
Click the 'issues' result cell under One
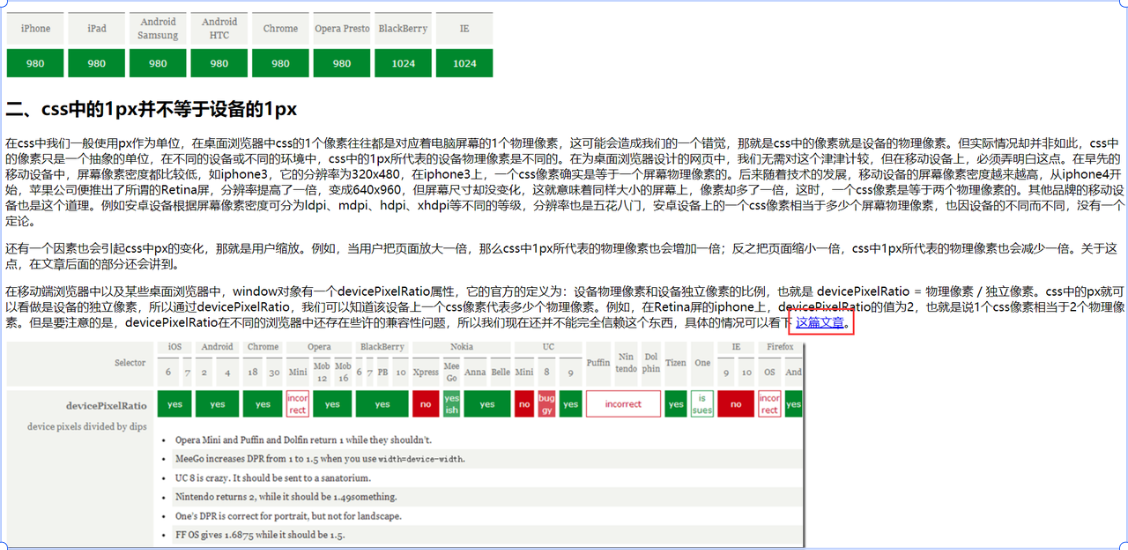pyautogui.click(x=702, y=404)
